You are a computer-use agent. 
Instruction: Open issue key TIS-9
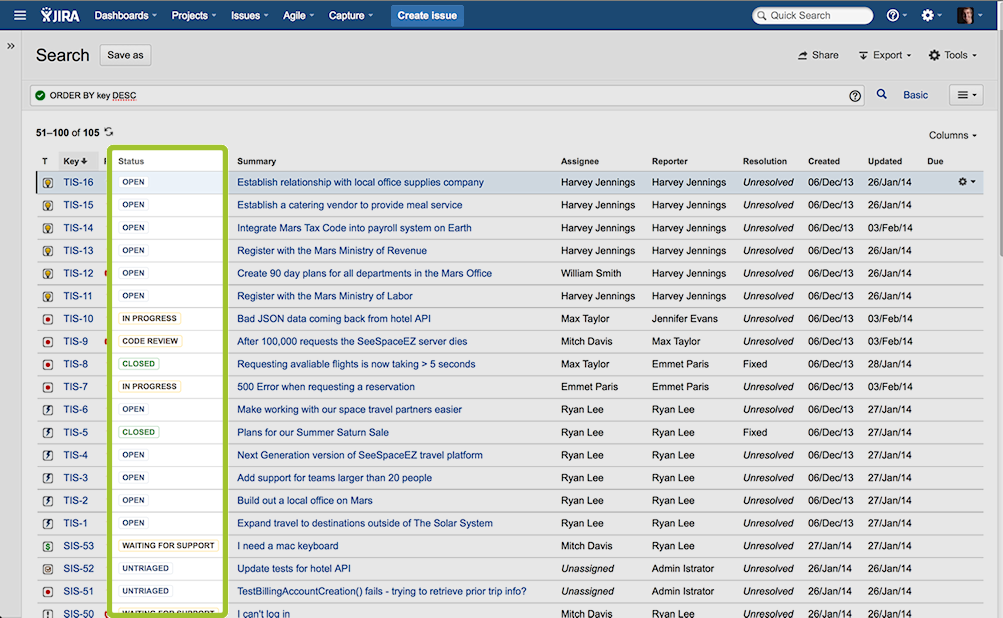click(75, 342)
